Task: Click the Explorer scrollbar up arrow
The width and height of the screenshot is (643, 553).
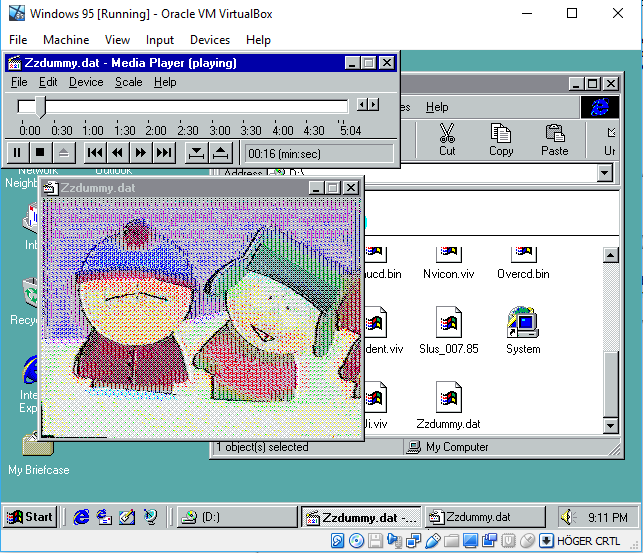Action: (611, 255)
